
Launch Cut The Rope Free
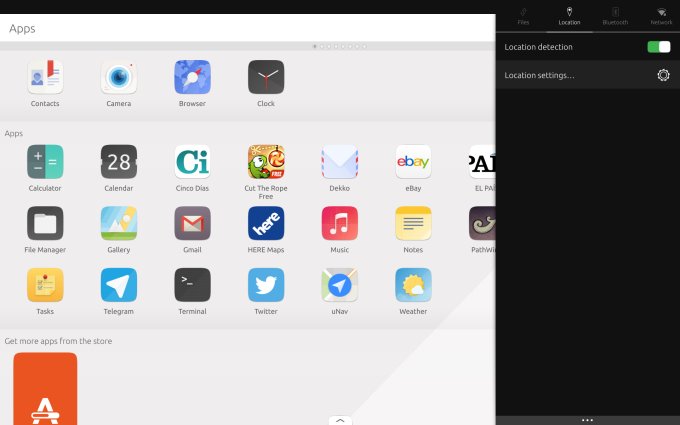coord(266,162)
